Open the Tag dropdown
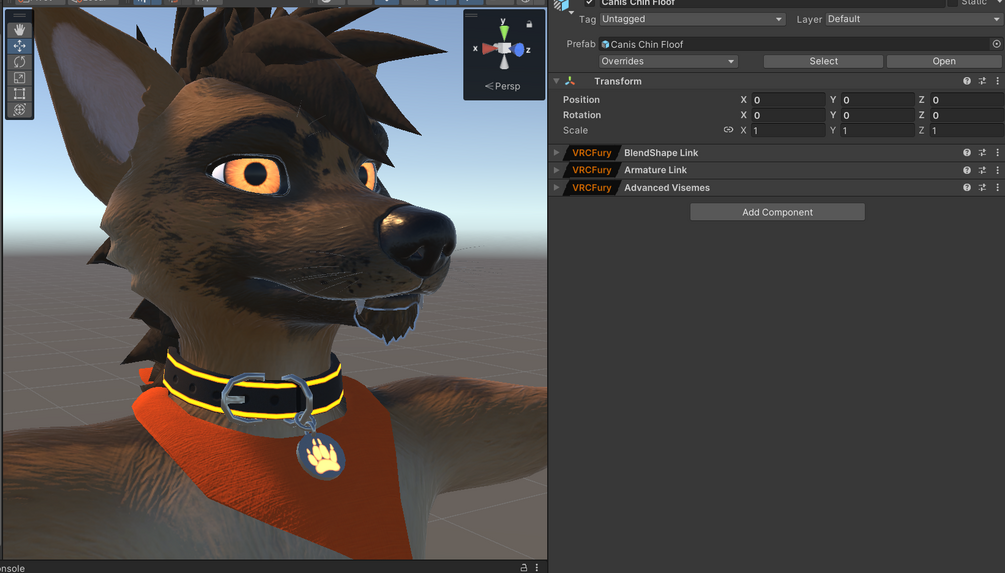Image resolution: width=1005 pixels, height=573 pixels. pyautogui.click(x=692, y=19)
